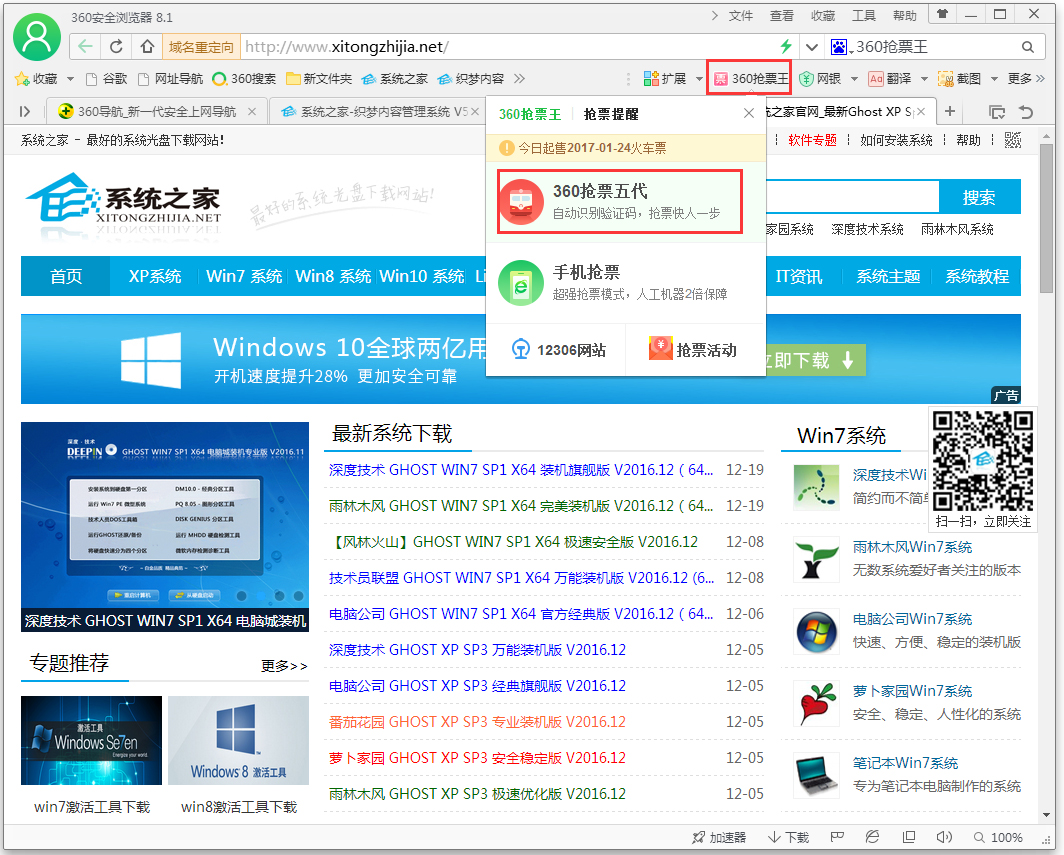
Task: Open the search engine selector paw icon
Action: (x=839, y=47)
